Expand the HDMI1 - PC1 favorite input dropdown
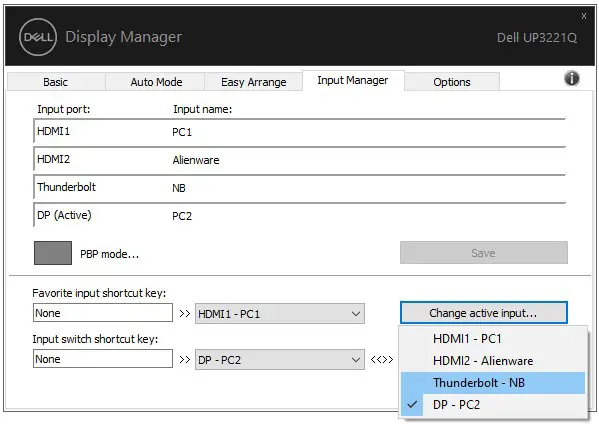This screenshot has width=599, height=424. [x=280, y=314]
